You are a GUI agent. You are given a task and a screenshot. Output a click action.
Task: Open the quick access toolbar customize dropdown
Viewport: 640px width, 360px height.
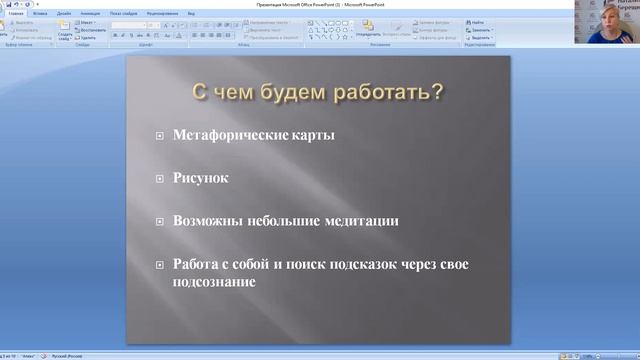click(38, 4)
